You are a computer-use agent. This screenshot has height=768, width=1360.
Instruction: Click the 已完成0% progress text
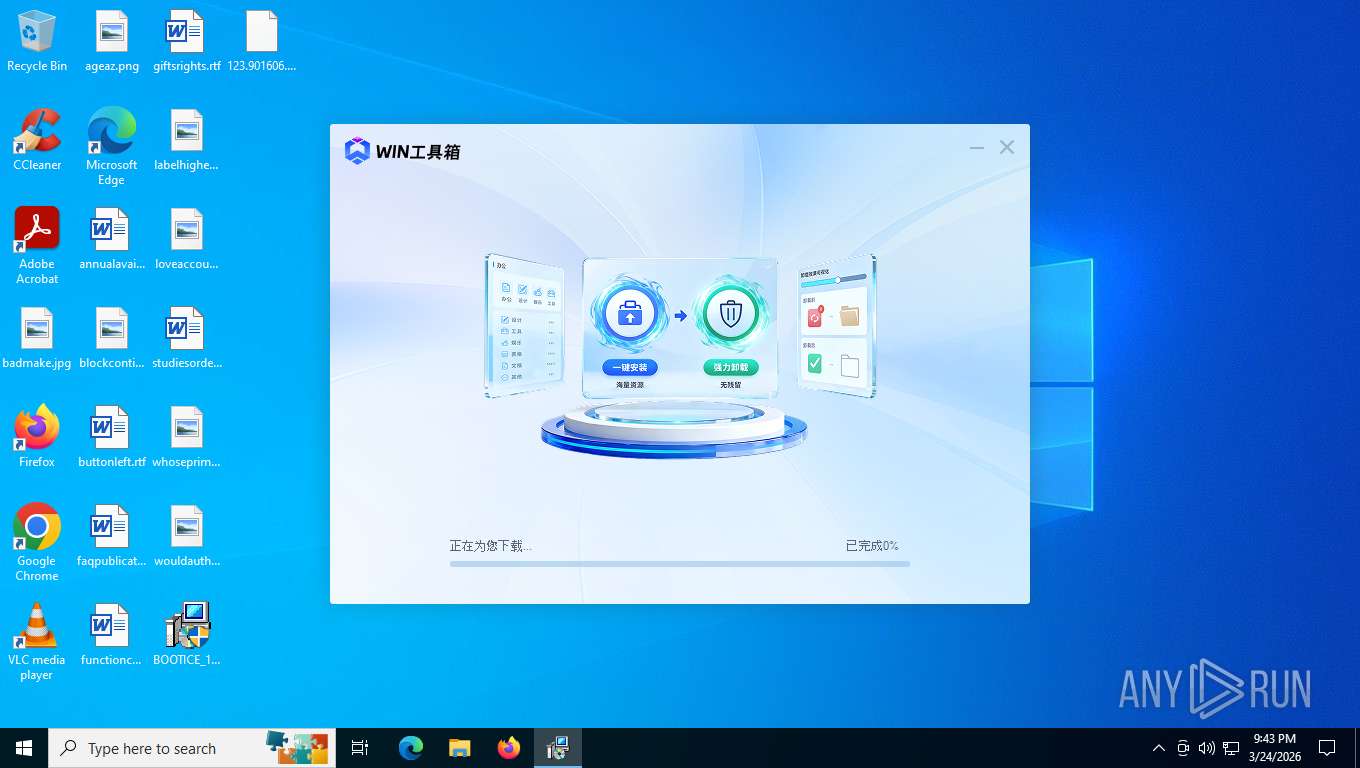pos(872,546)
